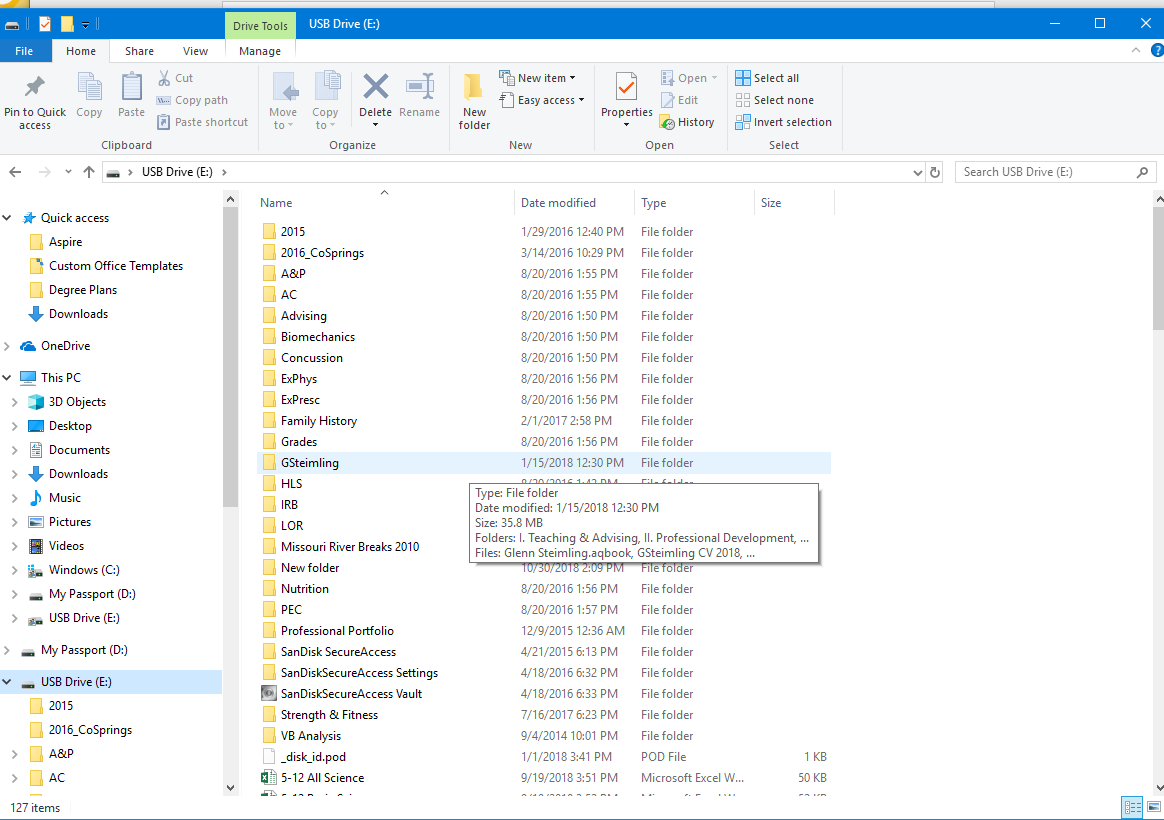Switch to the View ribbon tab
The width and height of the screenshot is (1164, 820).
[x=195, y=51]
